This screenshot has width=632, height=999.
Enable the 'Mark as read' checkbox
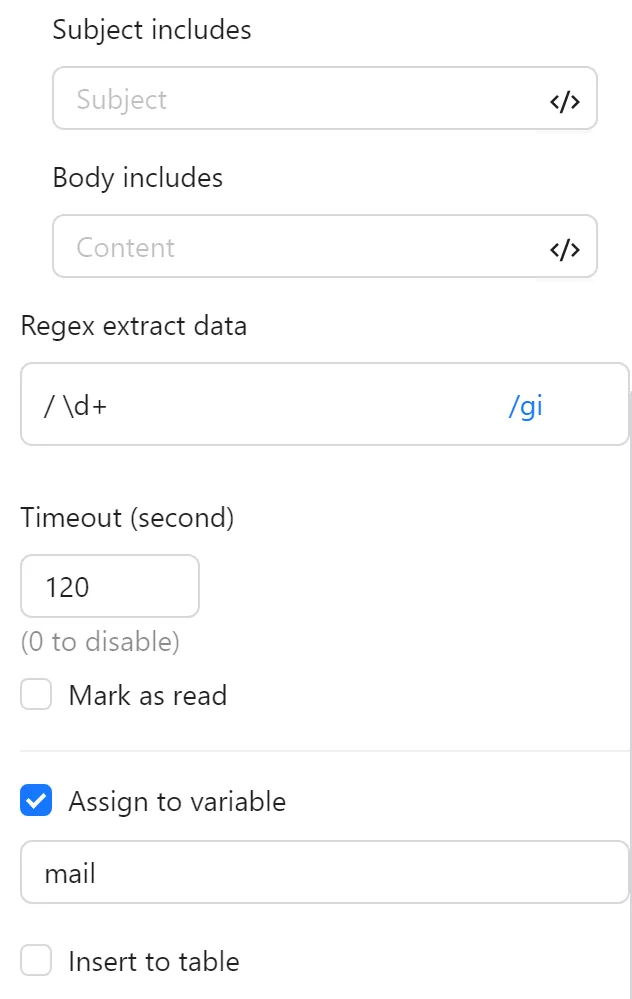[x=36, y=694]
